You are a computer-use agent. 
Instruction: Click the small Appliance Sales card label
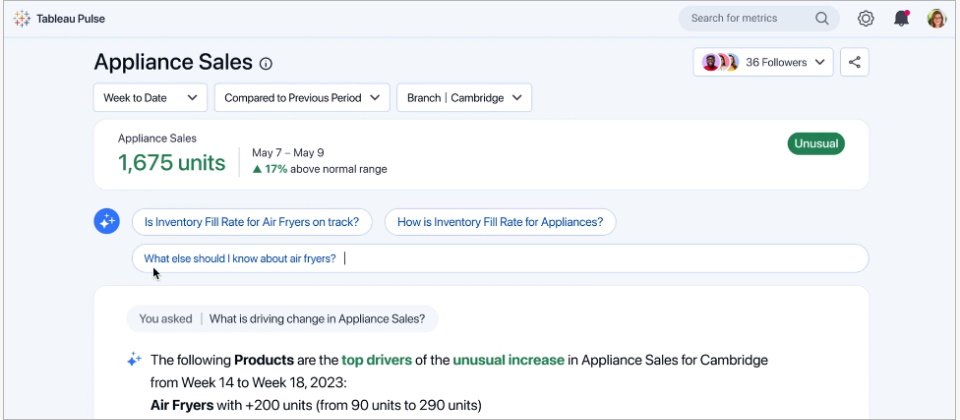tap(157, 138)
